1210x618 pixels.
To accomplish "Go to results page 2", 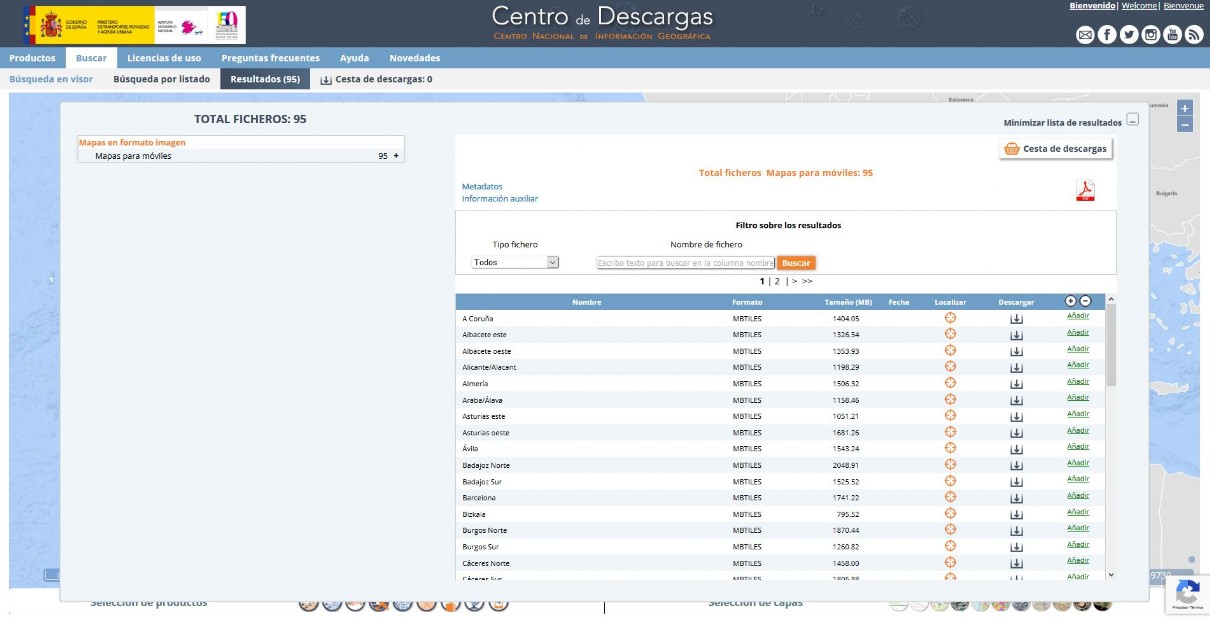I will 777,282.
